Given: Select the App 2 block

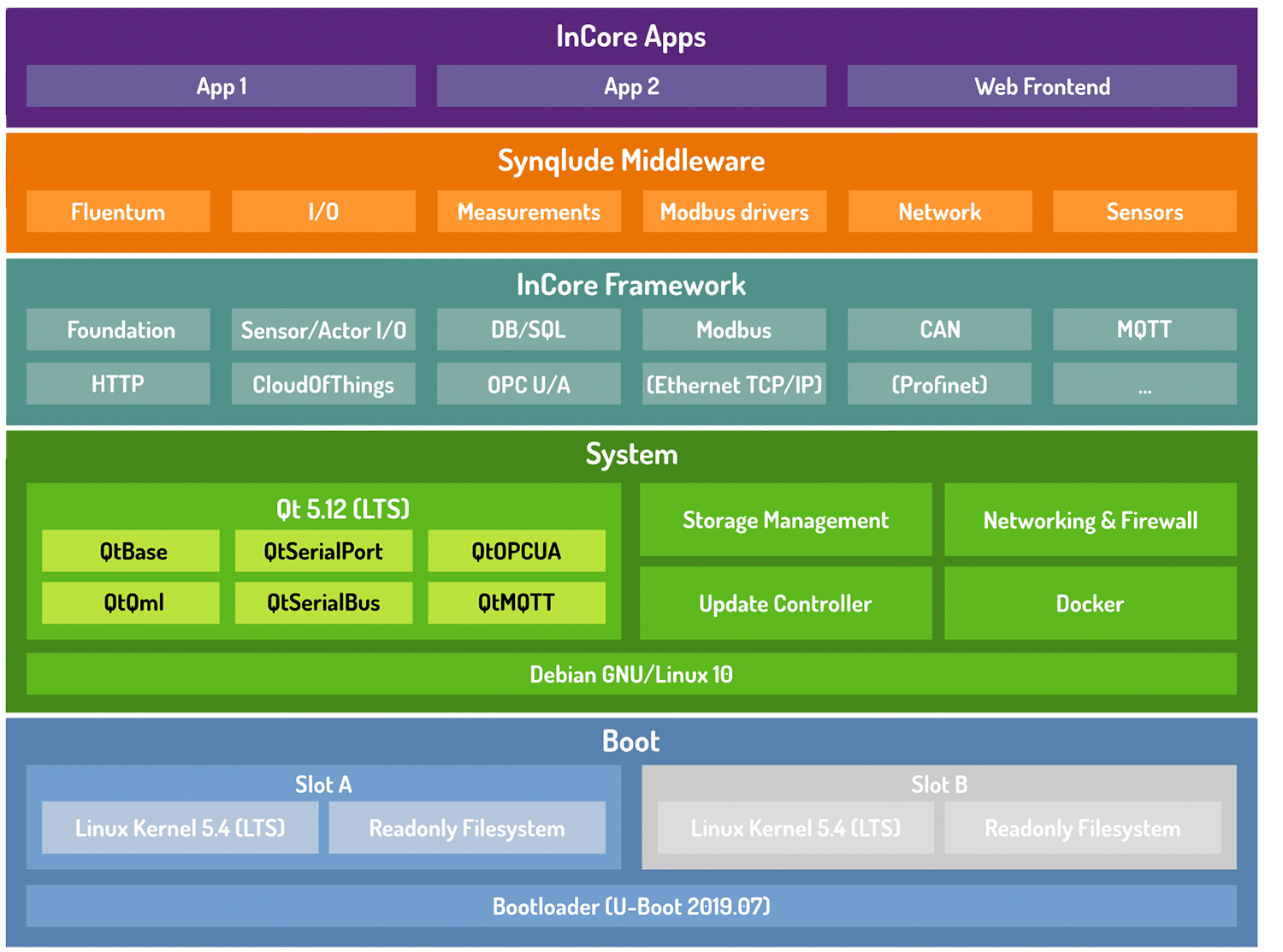Looking at the screenshot, I should 631,86.
